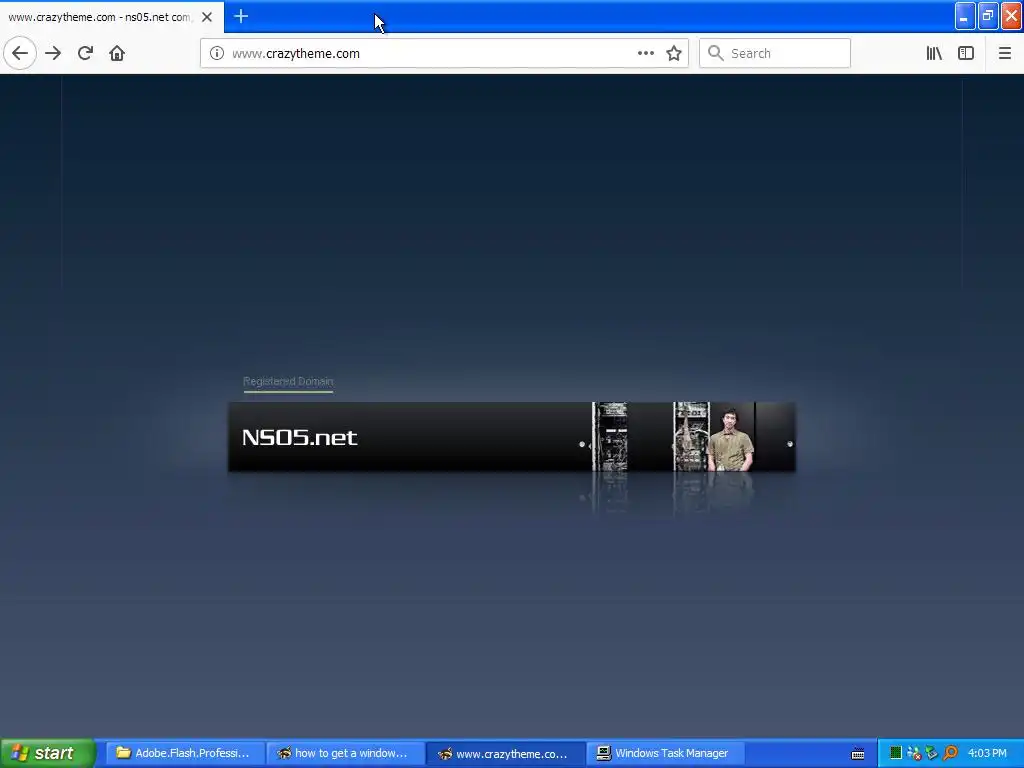
Task: Switch to www.crazytheme.com taskbar item
Action: tap(504, 753)
